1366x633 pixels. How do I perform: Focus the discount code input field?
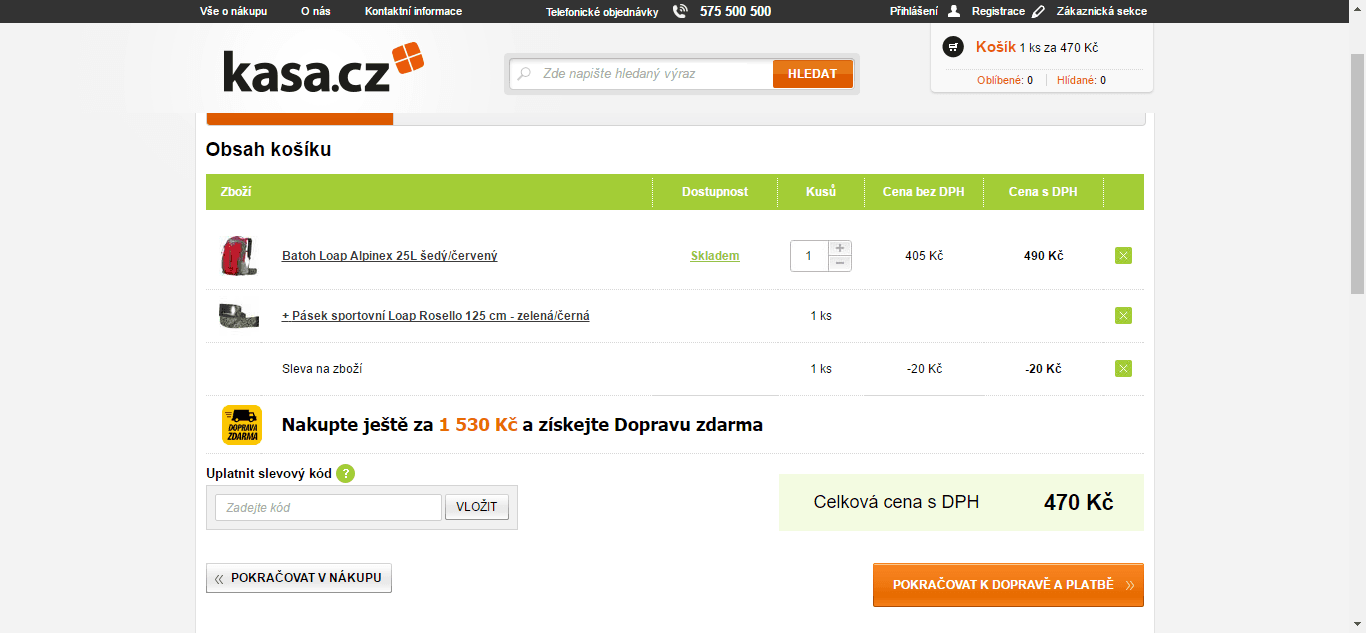tap(328, 508)
